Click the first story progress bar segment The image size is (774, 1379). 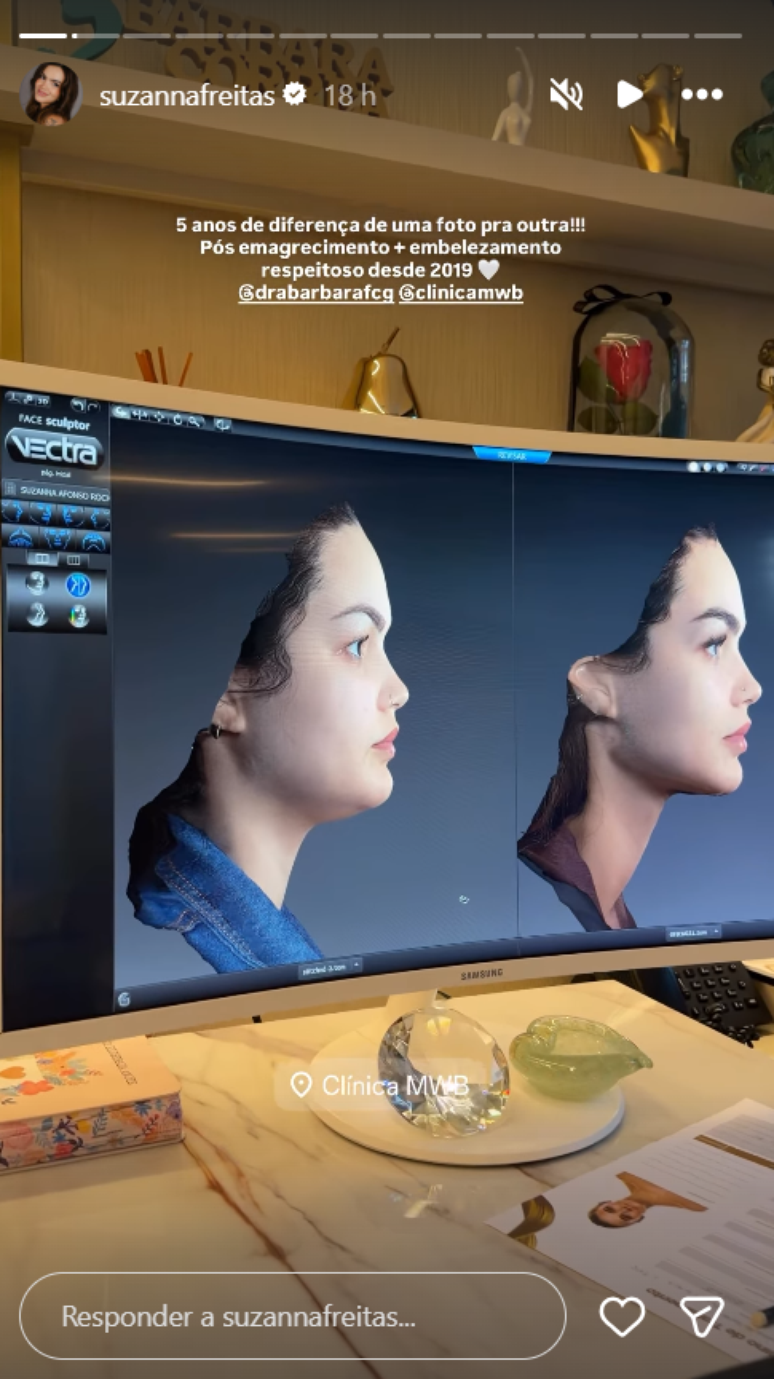[43, 36]
